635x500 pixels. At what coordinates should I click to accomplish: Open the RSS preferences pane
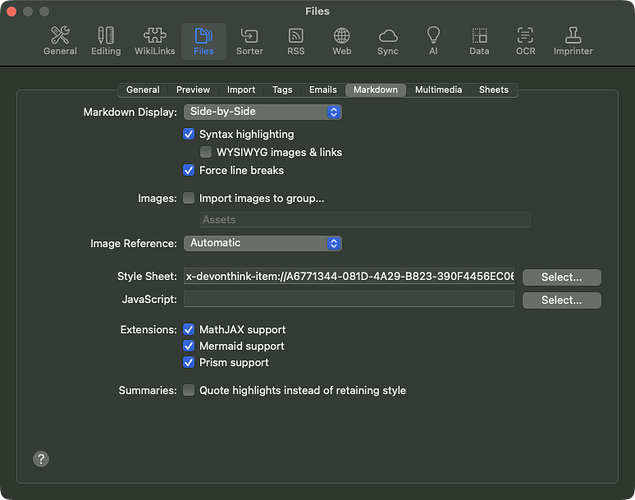[295, 41]
